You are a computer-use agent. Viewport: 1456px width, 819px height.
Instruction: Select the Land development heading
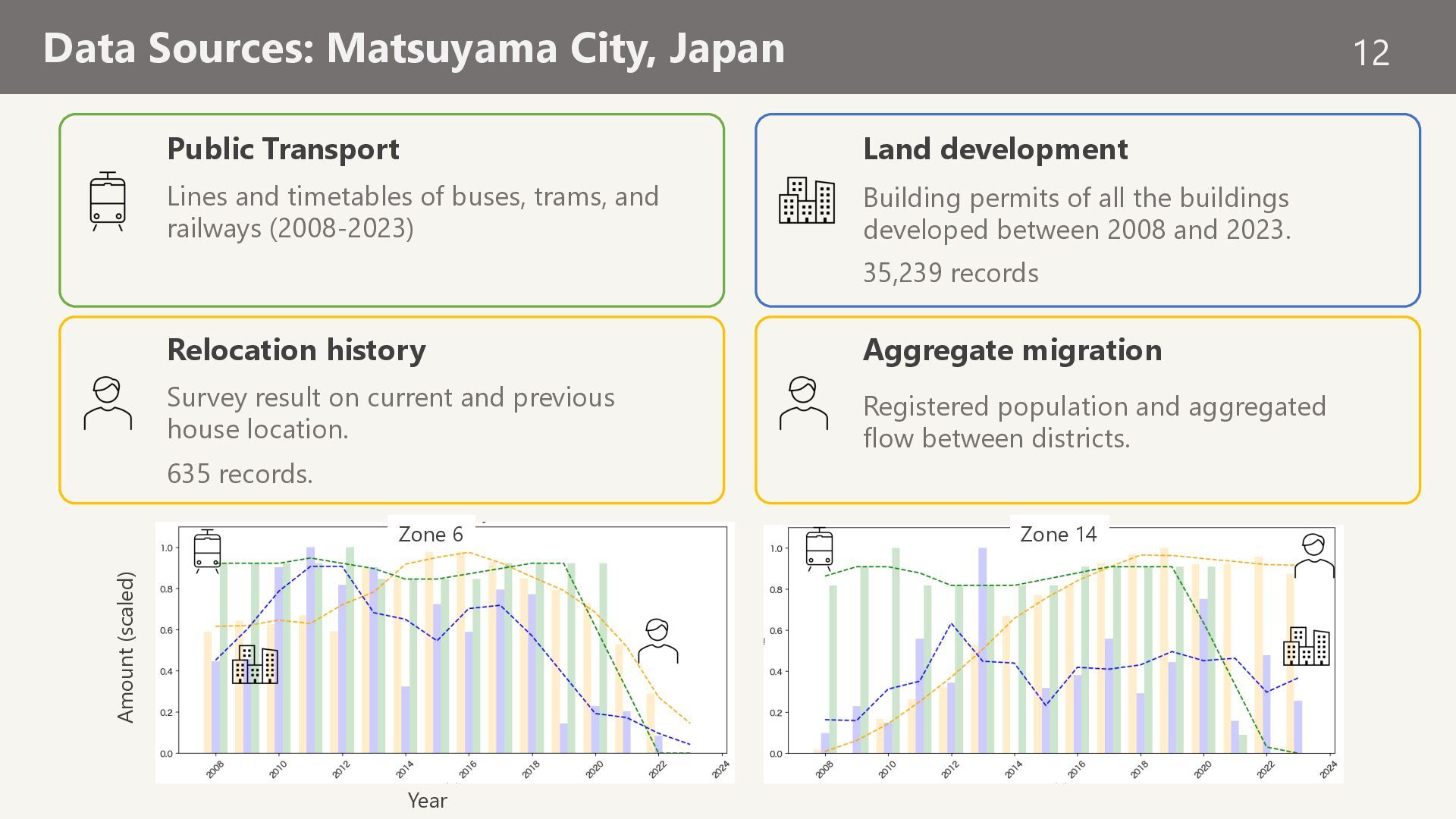(x=995, y=149)
